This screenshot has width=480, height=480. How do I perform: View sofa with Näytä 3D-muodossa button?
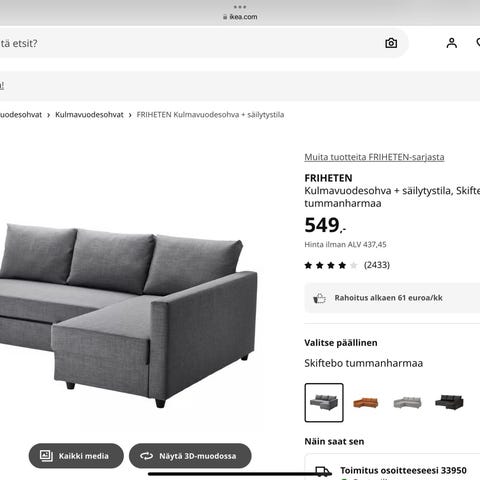coord(190,456)
